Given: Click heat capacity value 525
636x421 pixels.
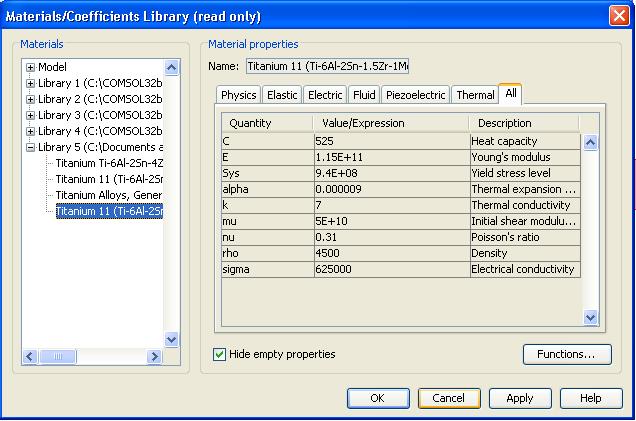Looking at the screenshot, I should (x=392, y=142).
